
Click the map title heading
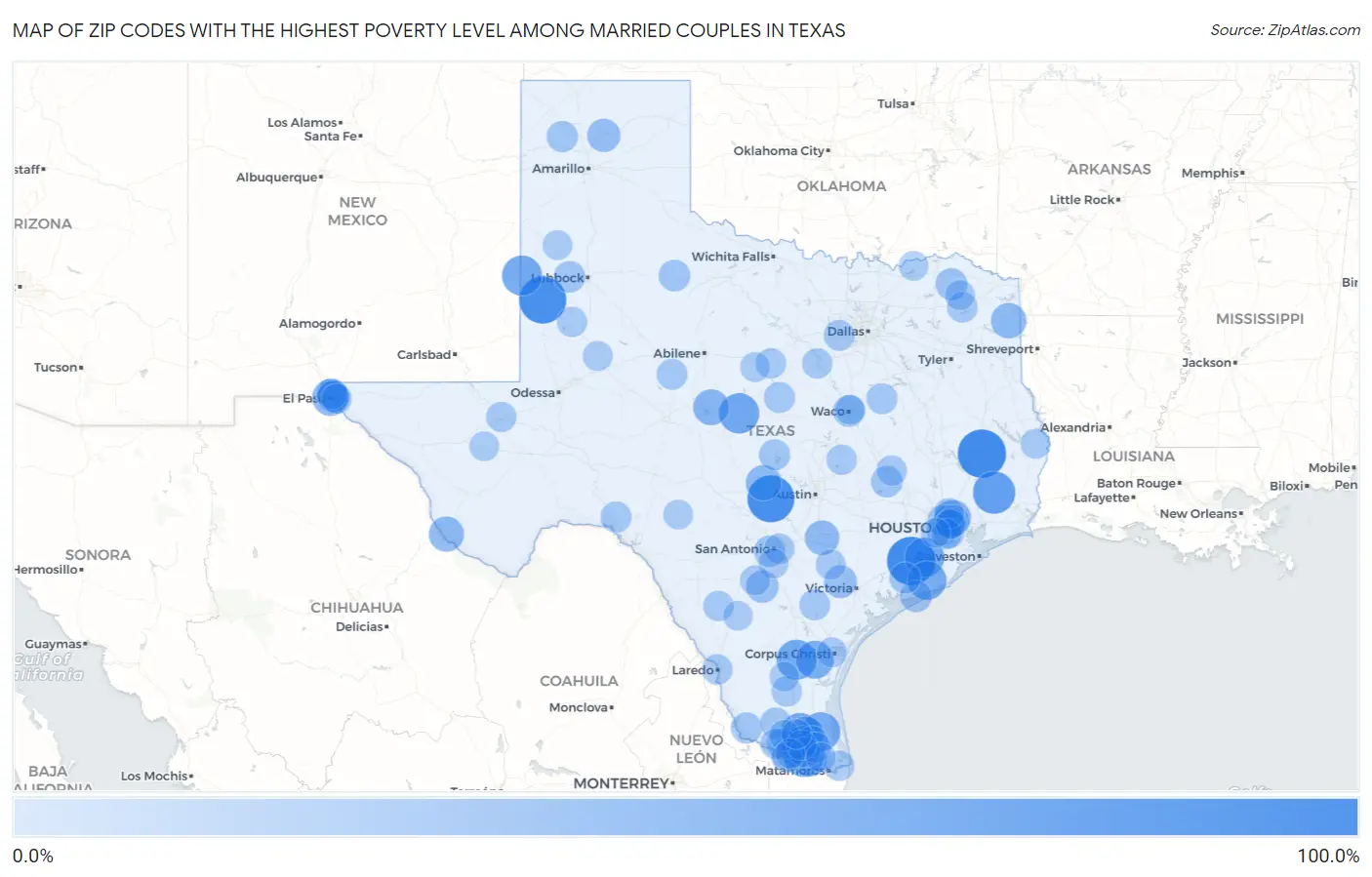[429, 30]
